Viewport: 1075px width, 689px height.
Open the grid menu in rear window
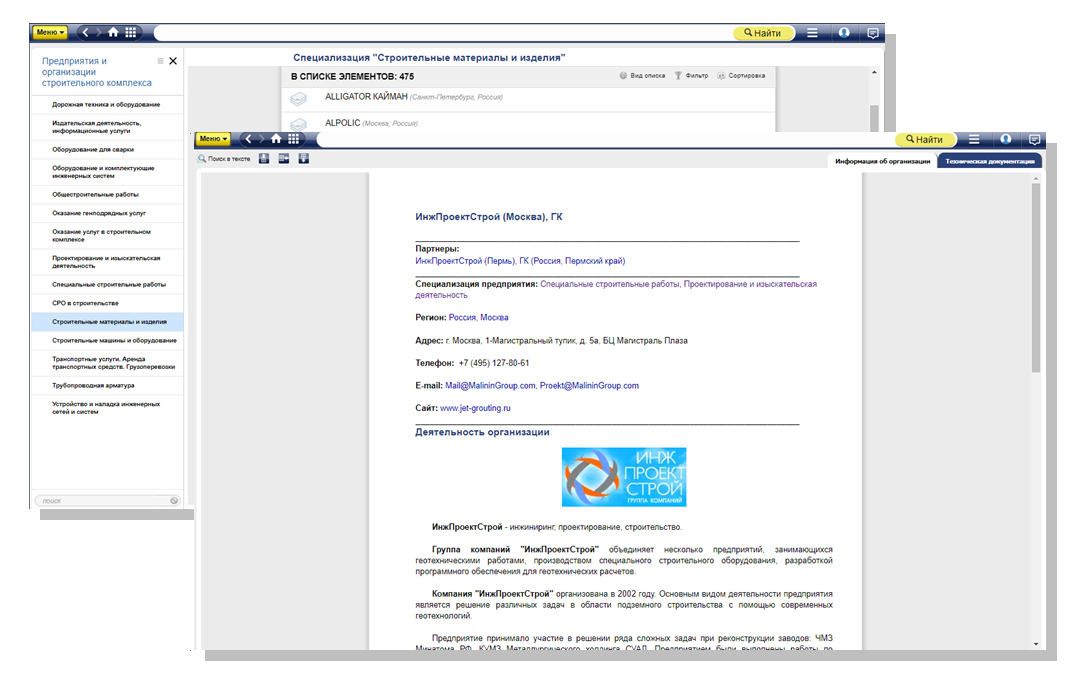(130, 32)
